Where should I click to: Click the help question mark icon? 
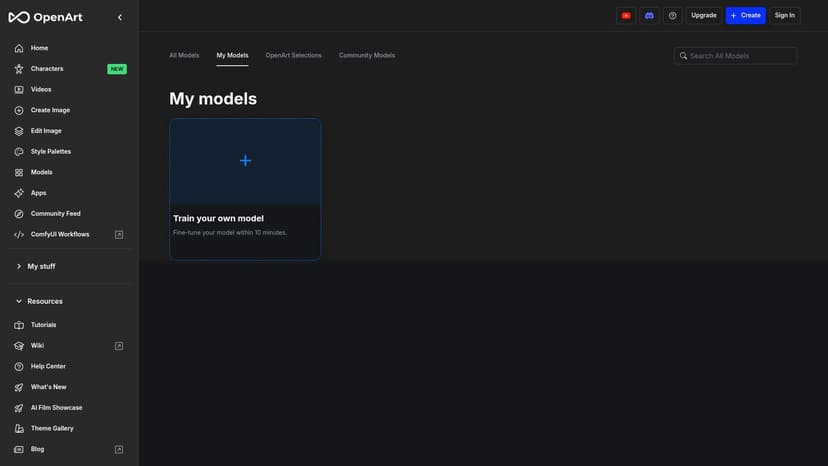[x=673, y=15]
